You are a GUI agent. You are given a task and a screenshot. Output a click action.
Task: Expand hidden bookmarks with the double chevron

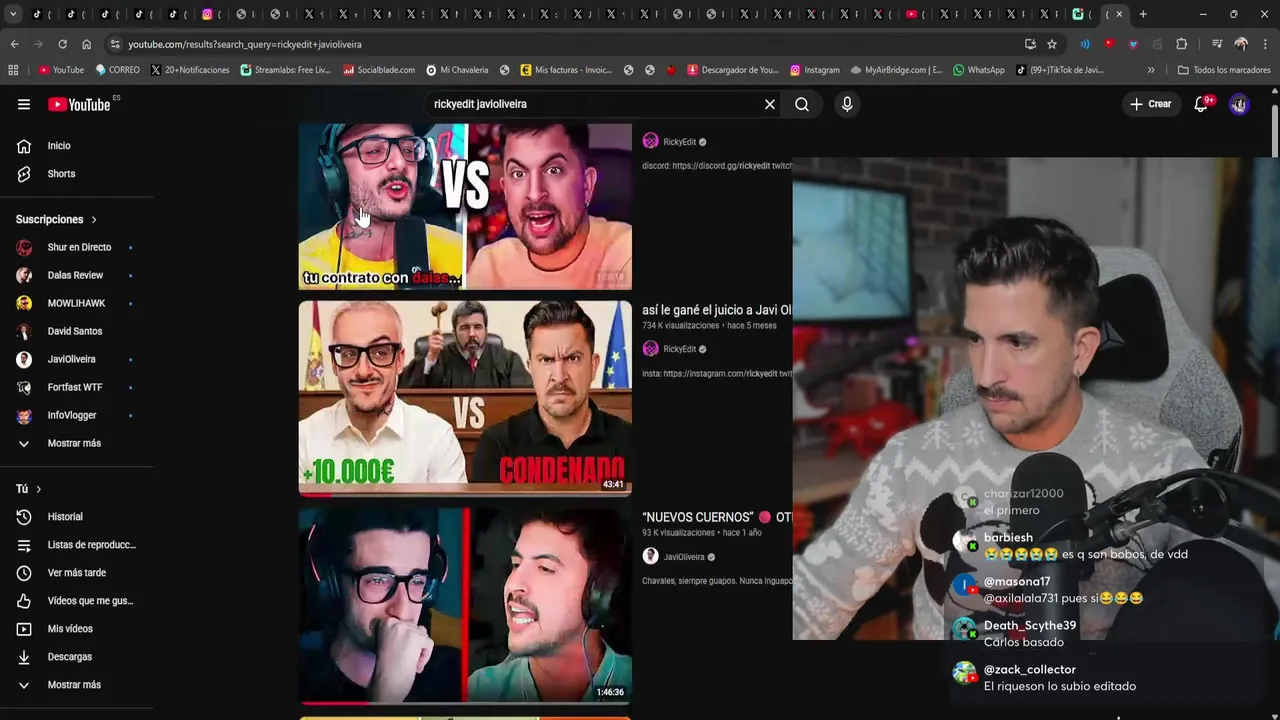pyautogui.click(x=1151, y=70)
